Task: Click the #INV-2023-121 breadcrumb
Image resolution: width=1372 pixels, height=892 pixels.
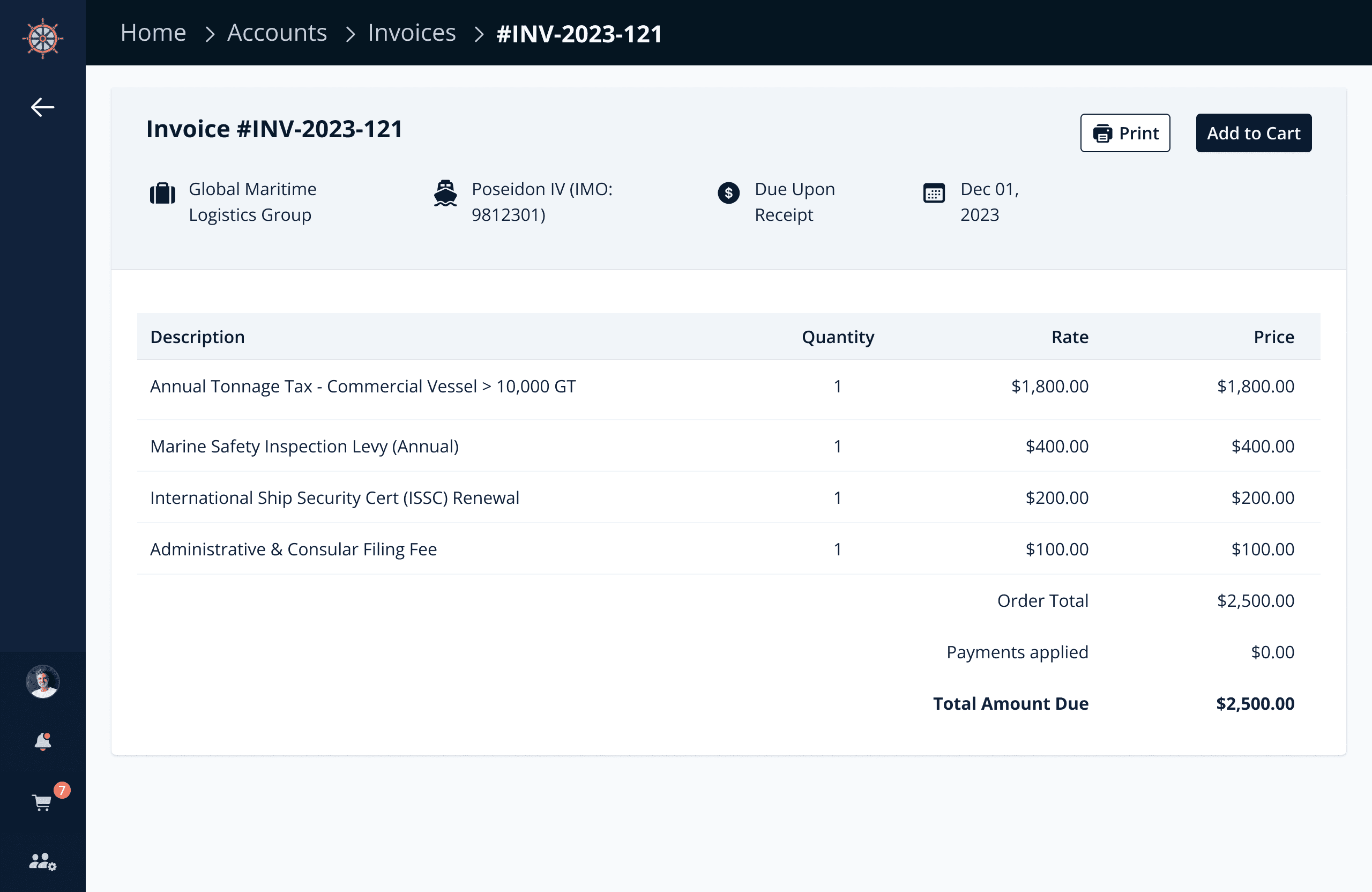Action: pos(579,34)
